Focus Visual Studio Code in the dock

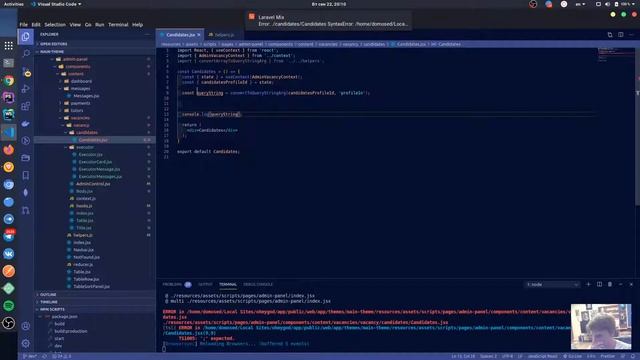9,132
